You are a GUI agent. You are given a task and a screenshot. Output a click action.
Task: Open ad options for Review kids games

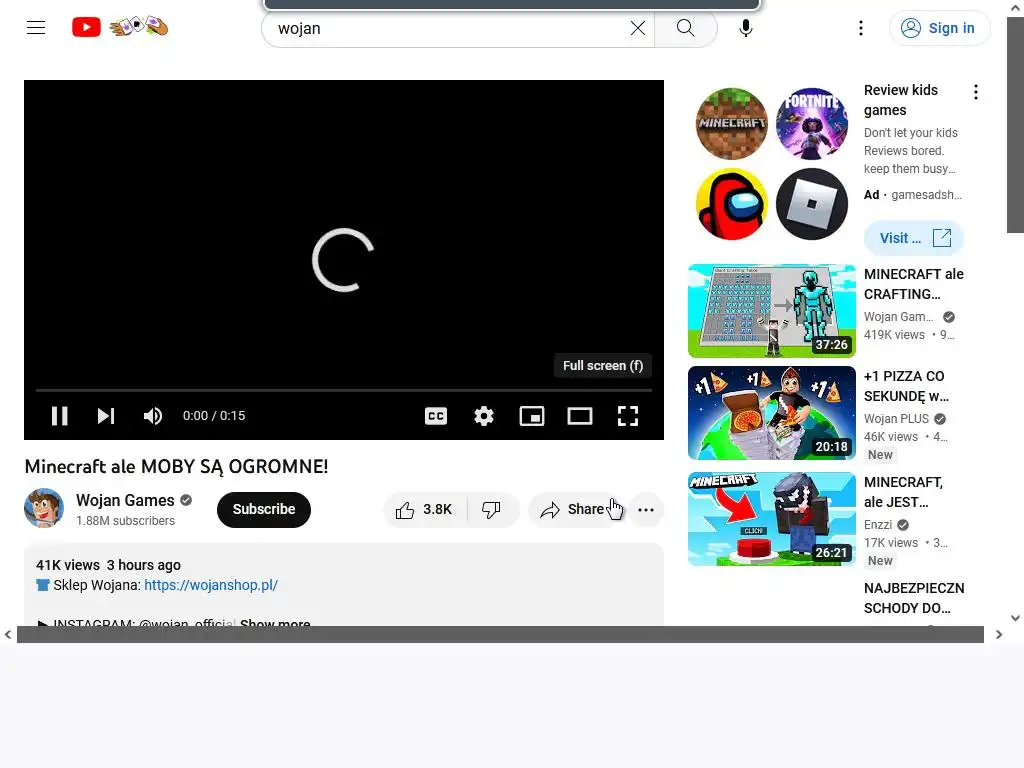point(976,92)
